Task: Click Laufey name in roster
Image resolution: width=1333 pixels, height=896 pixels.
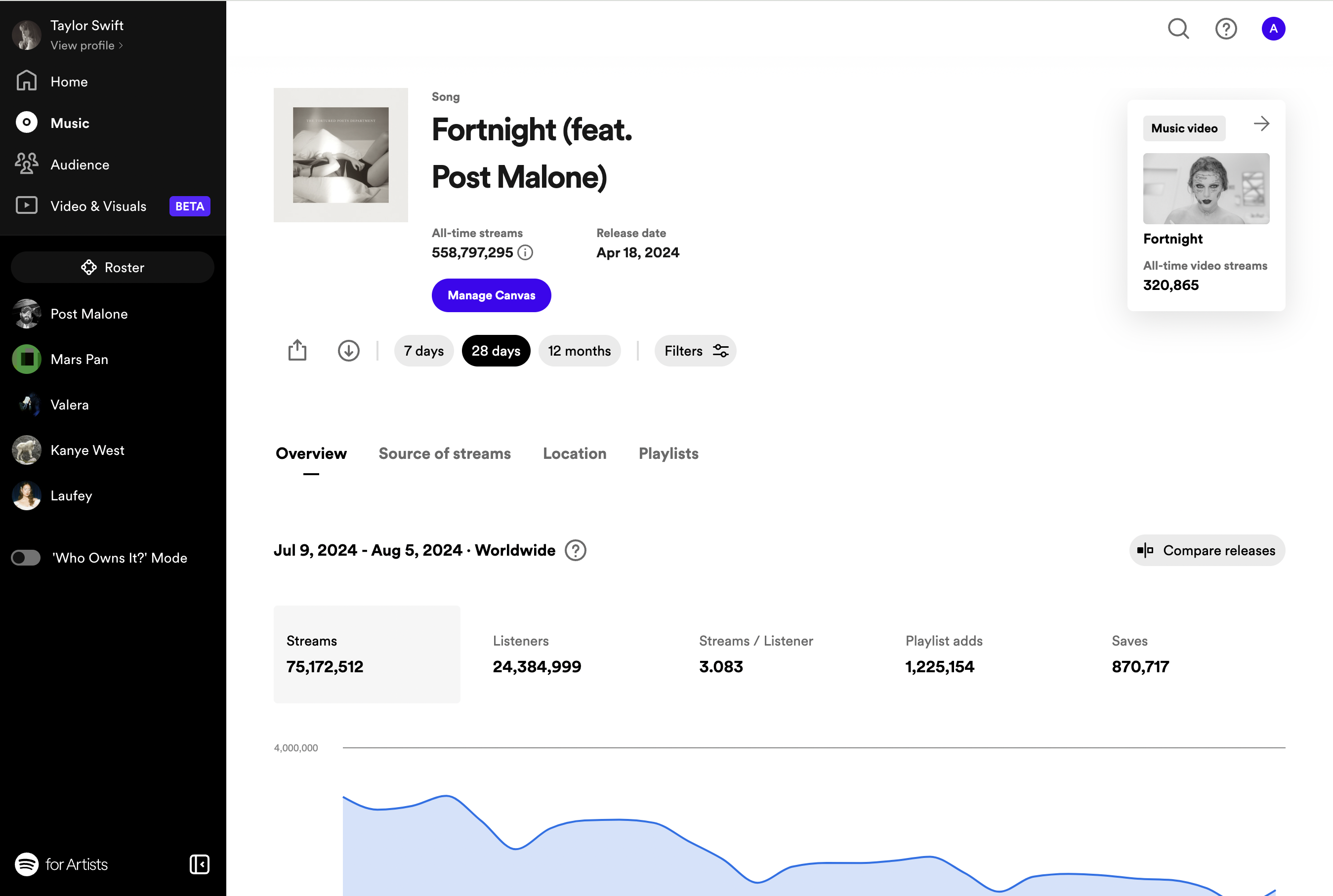Action: pos(72,495)
